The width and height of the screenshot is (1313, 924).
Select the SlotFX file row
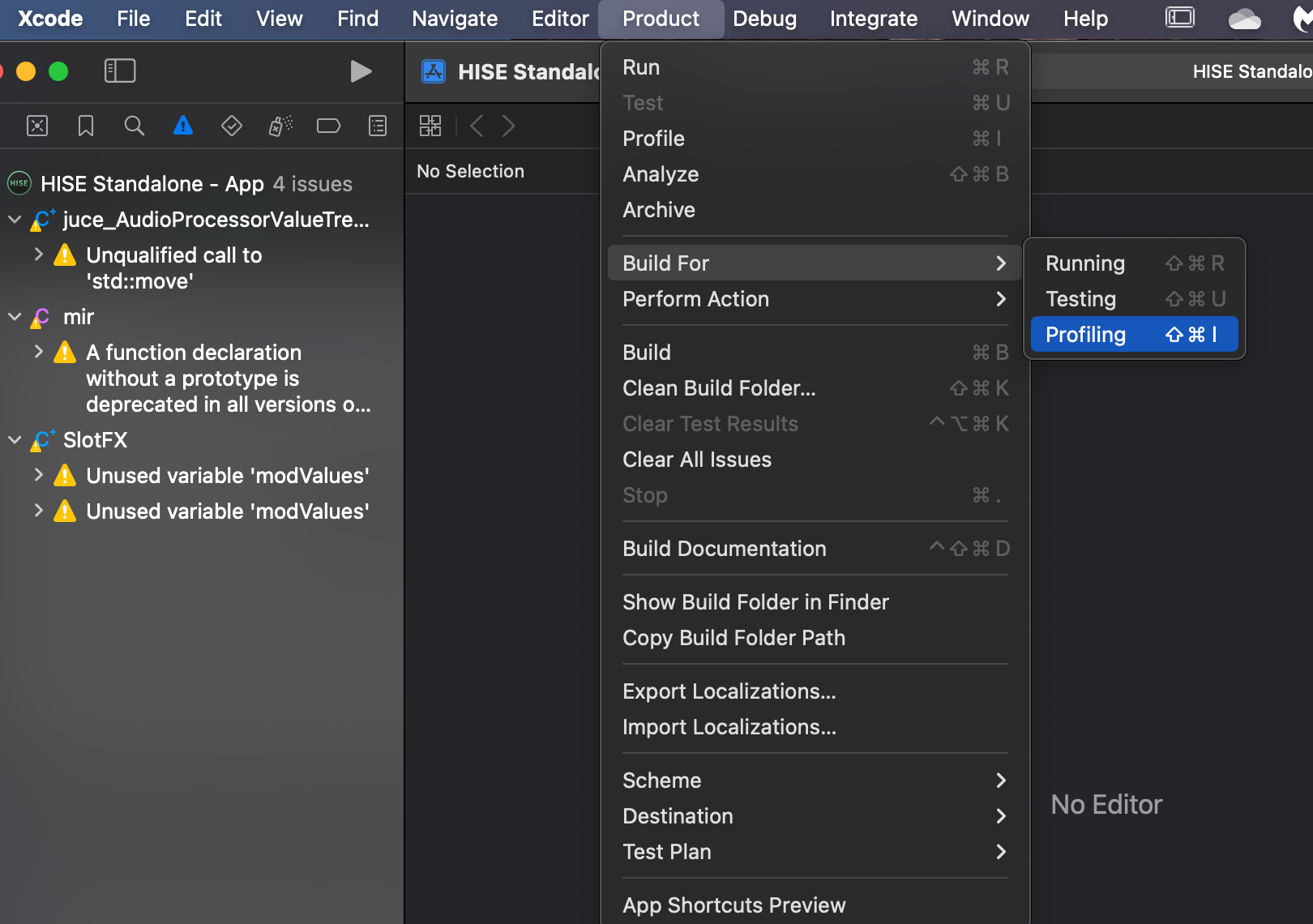(x=202, y=440)
